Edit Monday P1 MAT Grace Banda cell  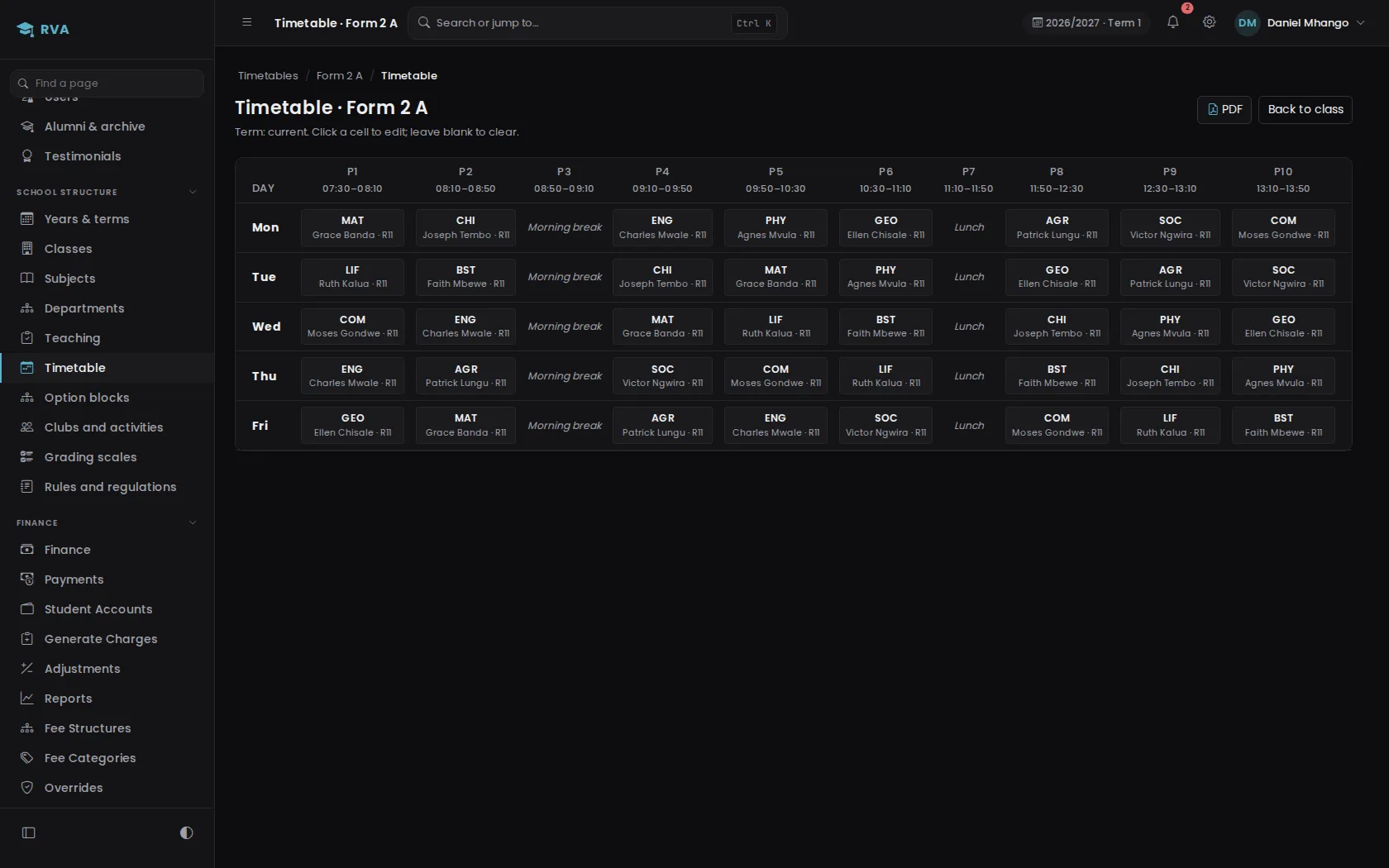pyautogui.click(x=352, y=227)
